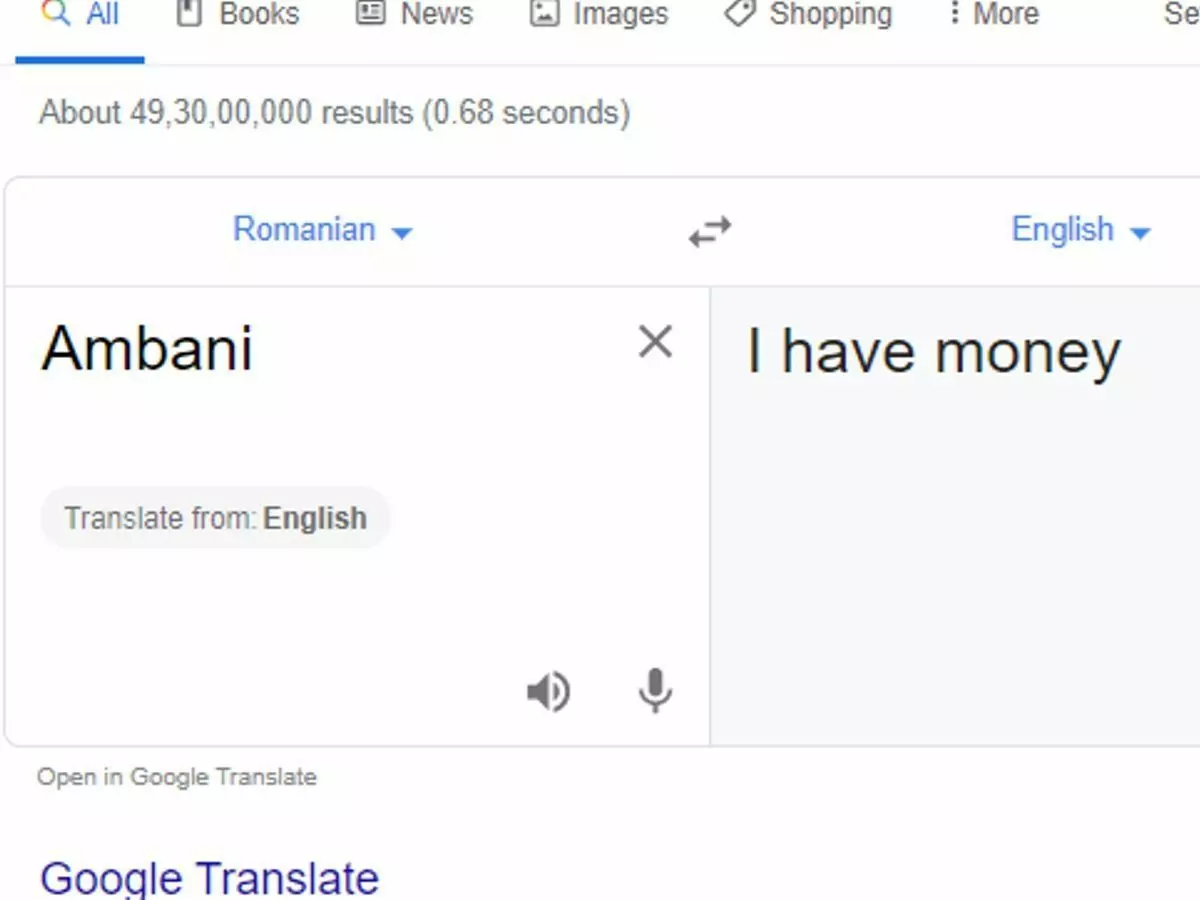
Task: Click the swap languages arrows icon
Action: [x=710, y=231]
